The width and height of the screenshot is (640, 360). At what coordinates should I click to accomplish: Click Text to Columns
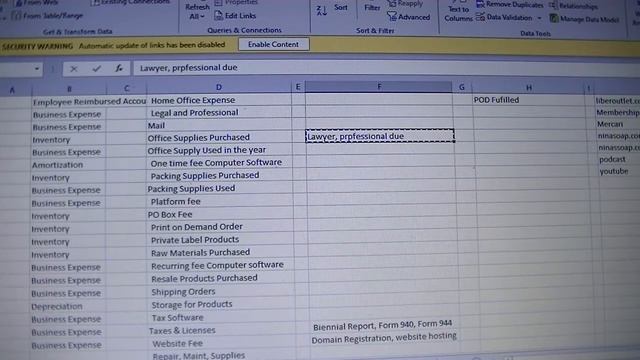(458, 13)
